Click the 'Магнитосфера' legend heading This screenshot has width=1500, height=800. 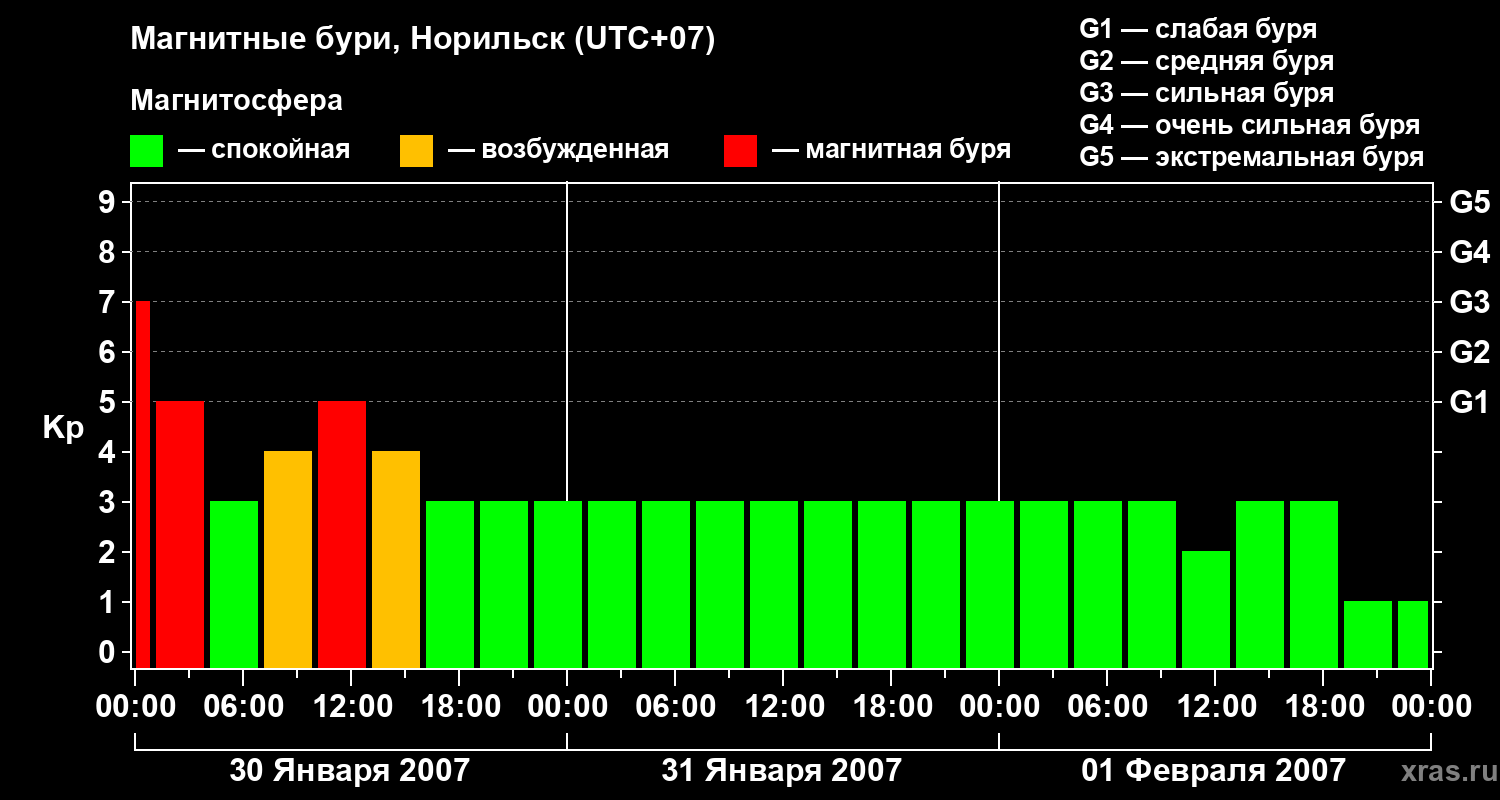click(x=237, y=101)
